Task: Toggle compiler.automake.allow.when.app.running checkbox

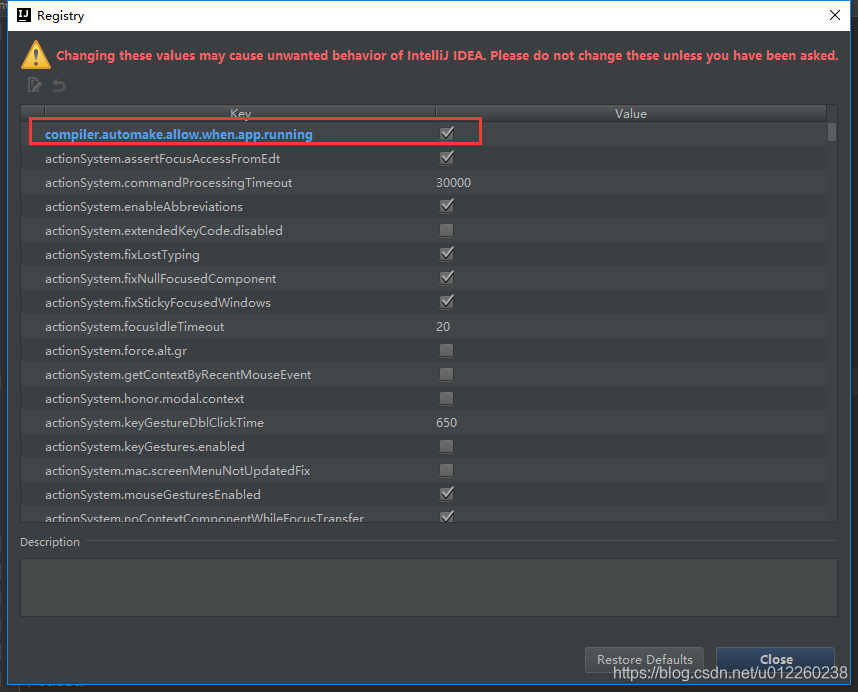Action: click(x=447, y=133)
